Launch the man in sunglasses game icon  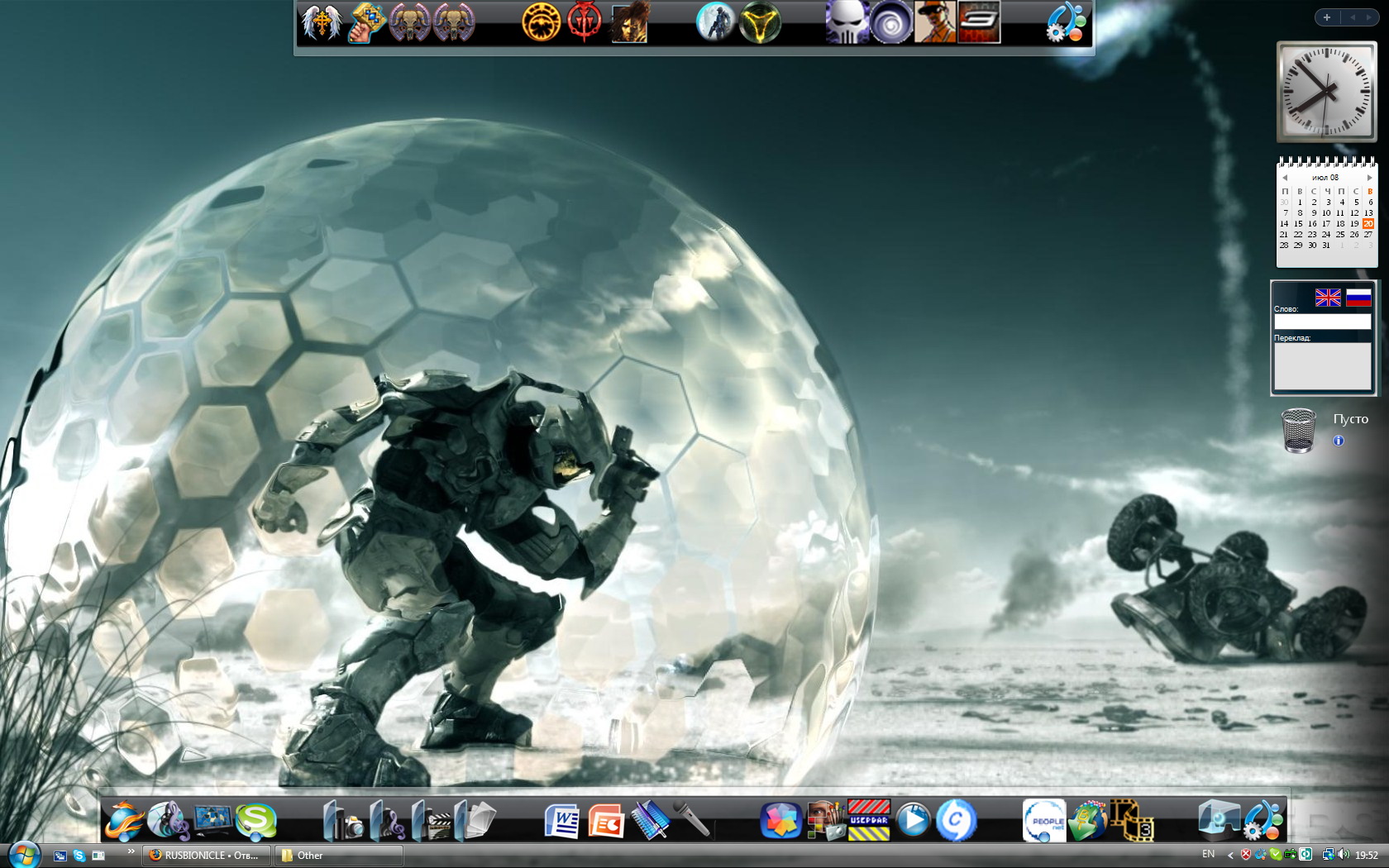click(935, 22)
